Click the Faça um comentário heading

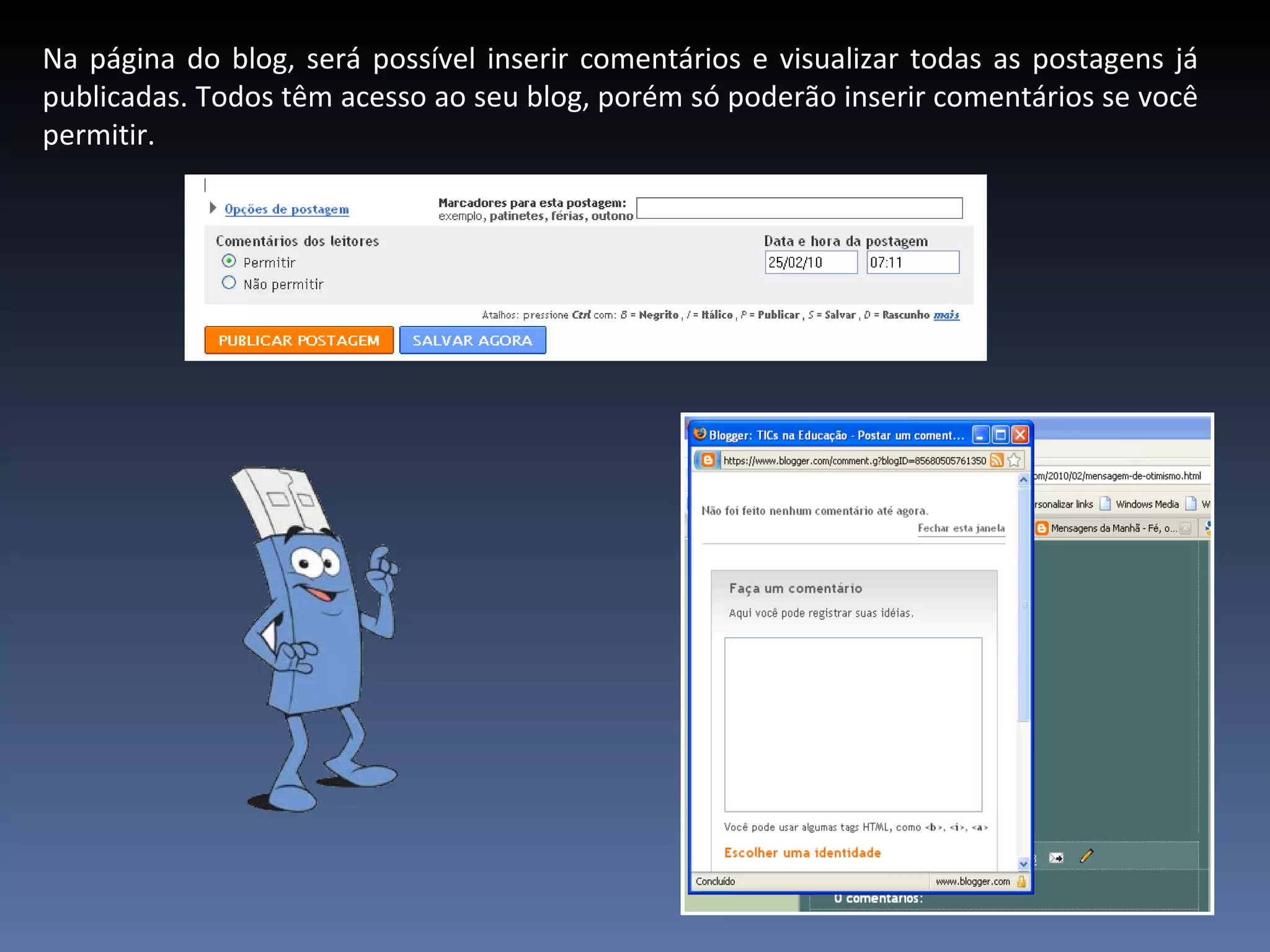click(x=796, y=588)
